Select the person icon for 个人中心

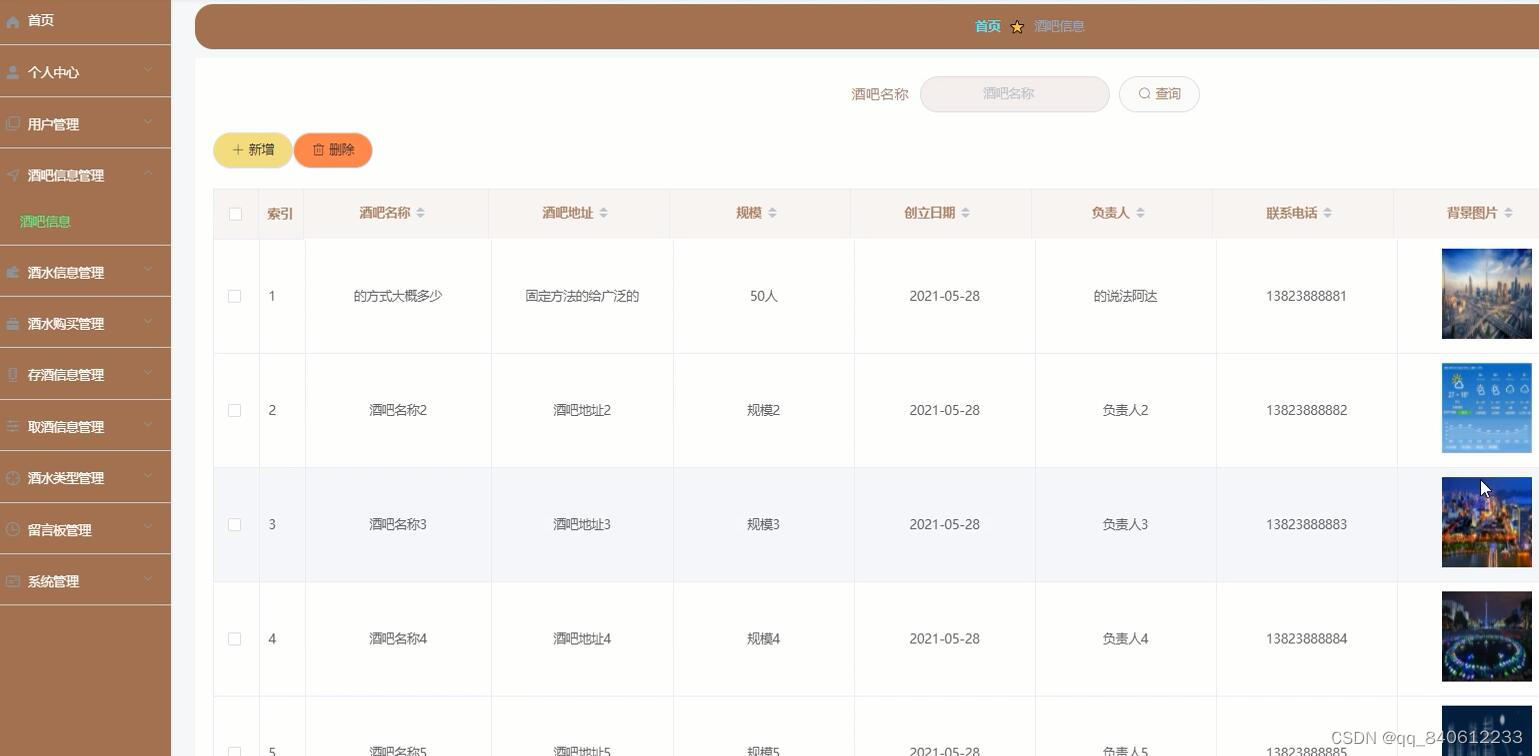point(13,70)
